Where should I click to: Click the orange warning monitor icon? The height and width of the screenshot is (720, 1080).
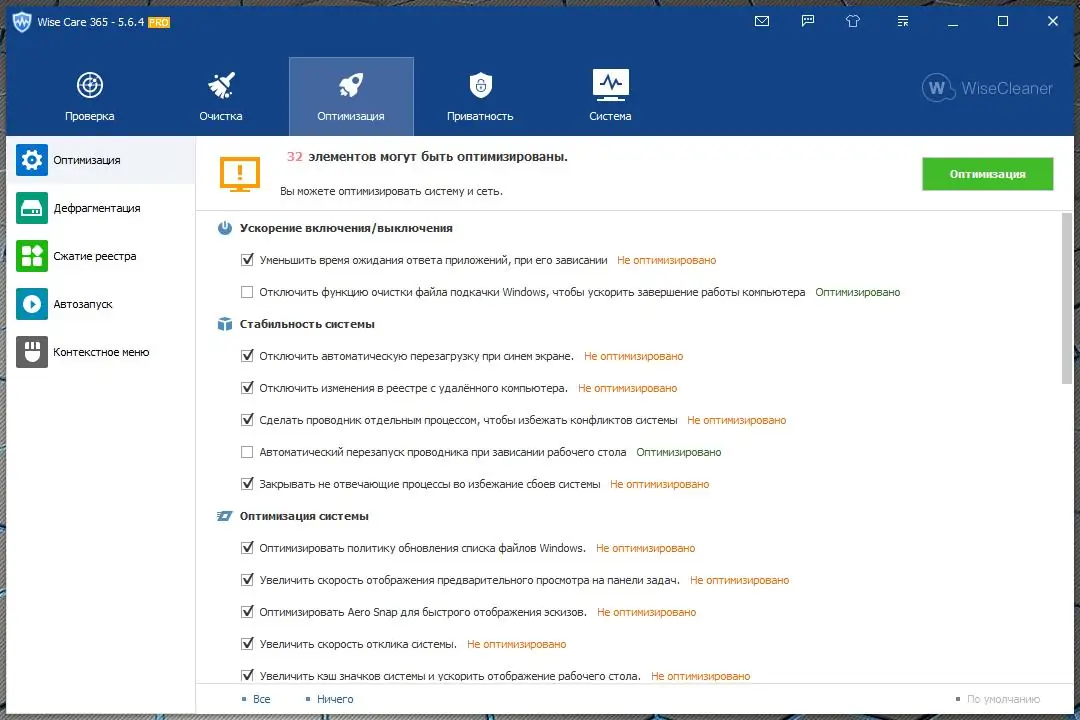click(240, 172)
